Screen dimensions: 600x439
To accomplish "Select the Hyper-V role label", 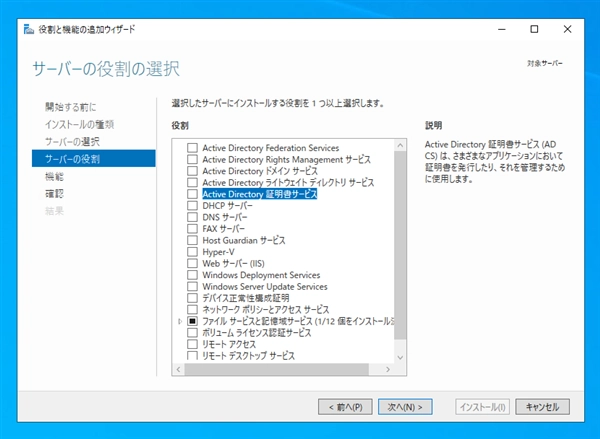I will click(x=218, y=252).
